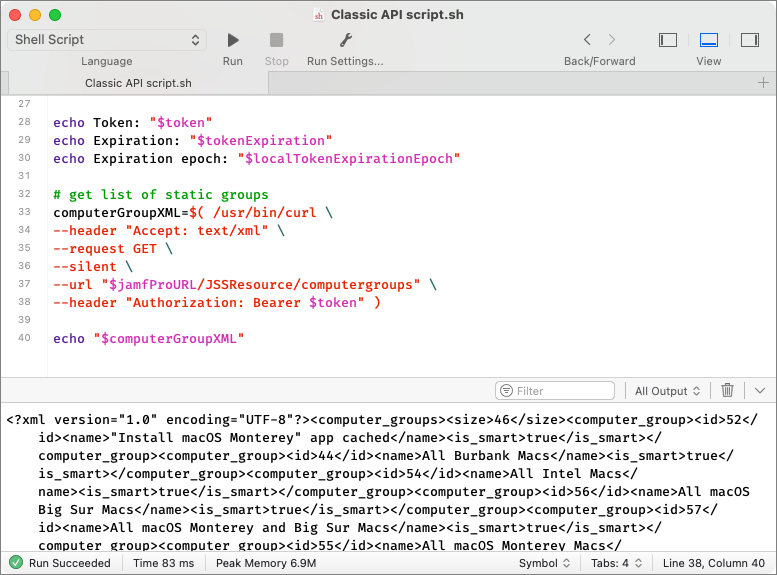Run the script with the Run button
The image size is (777, 575).
click(232, 40)
